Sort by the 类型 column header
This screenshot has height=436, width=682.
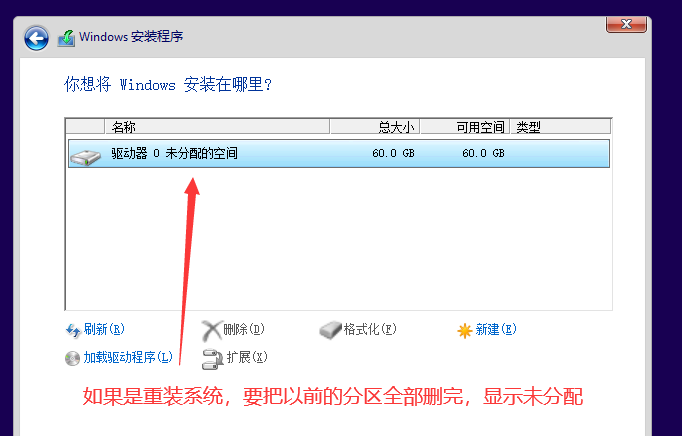point(560,127)
